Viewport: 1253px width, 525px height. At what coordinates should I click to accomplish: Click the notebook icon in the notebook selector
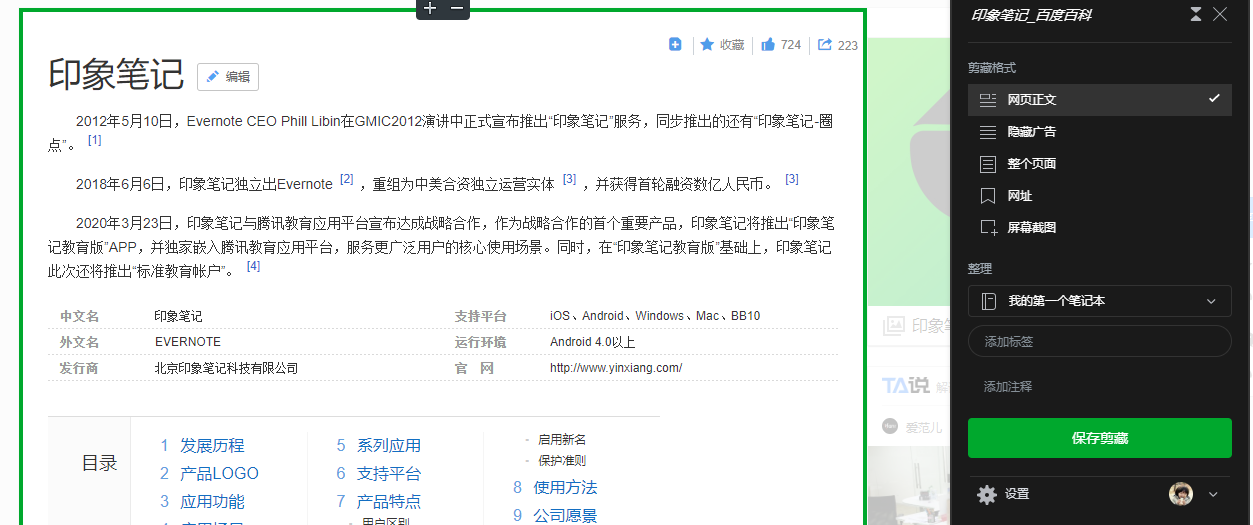coord(988,300)
